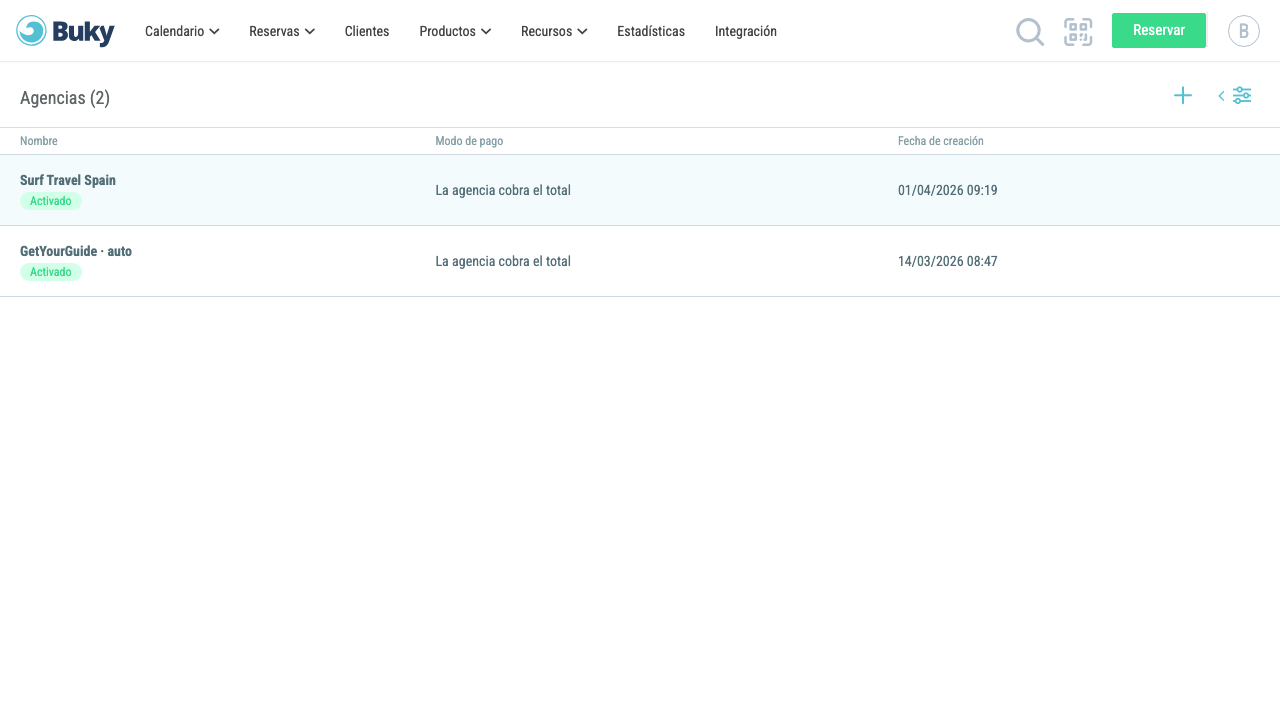Expand the Calendario dropdown menu
Image resolution: width=1280 pixels, height=720 pixels.
pyautogui.click(x=182, y=31)
